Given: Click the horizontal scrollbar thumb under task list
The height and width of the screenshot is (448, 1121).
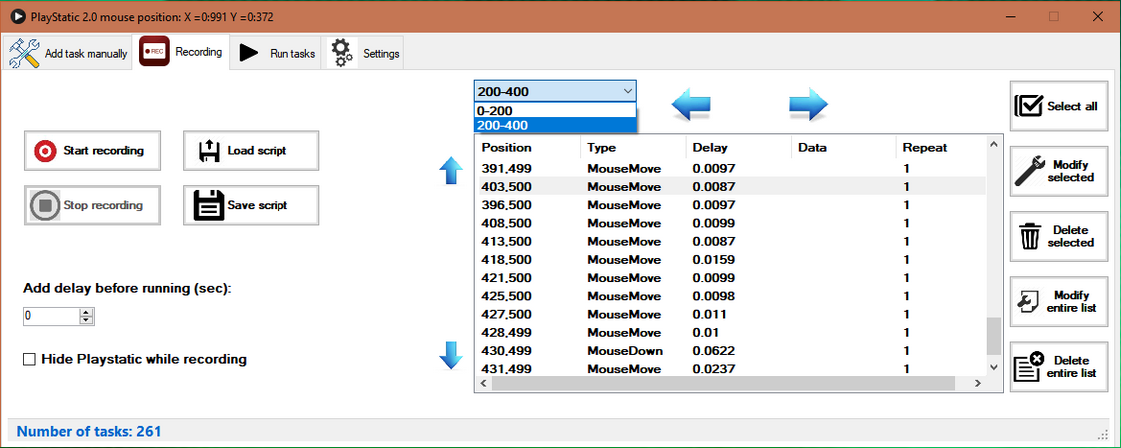Looking at the screenshot, I should point(724,384).
